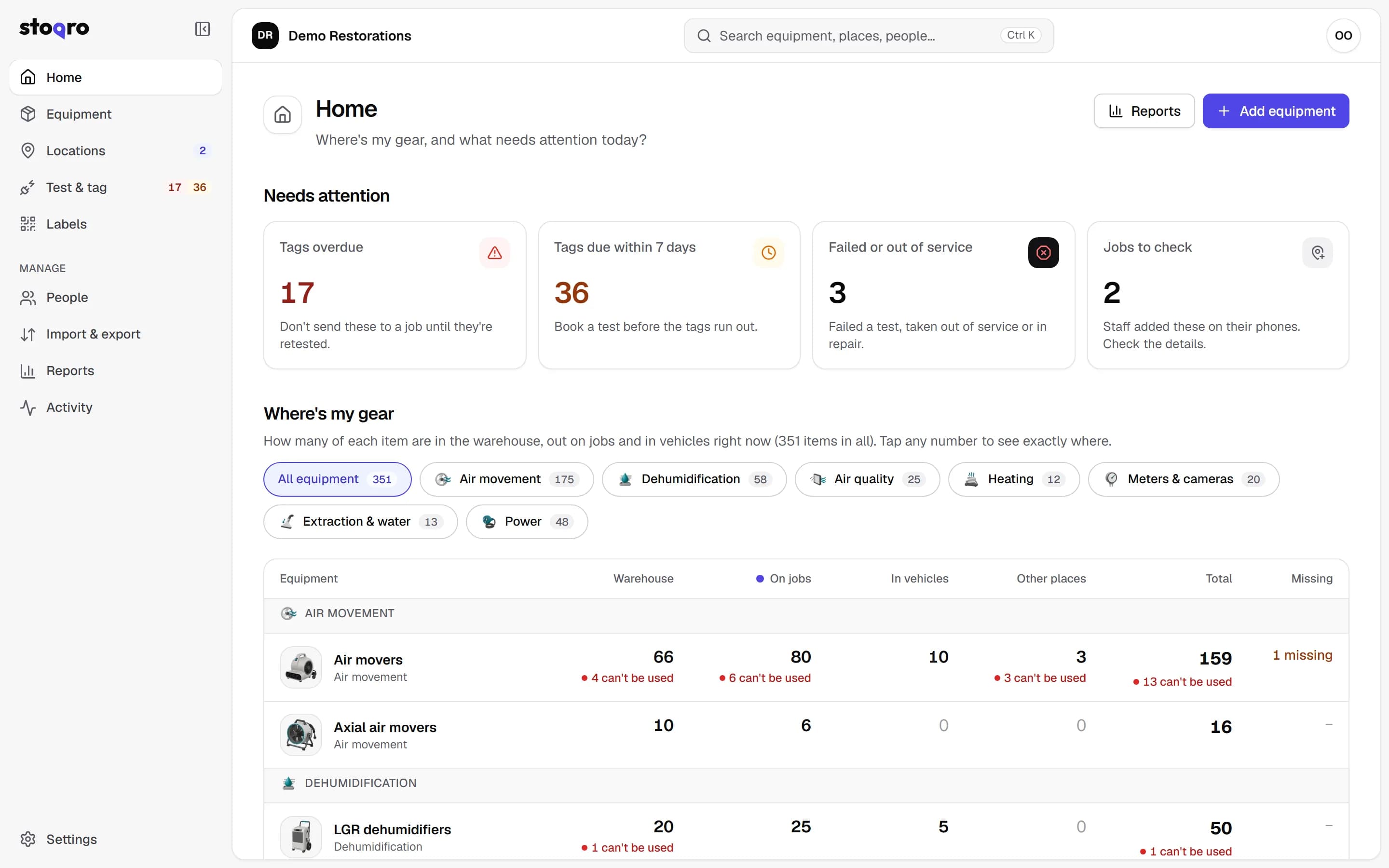Click LGR dehumidifiers on jobs count 25

(x=801, y=827)
